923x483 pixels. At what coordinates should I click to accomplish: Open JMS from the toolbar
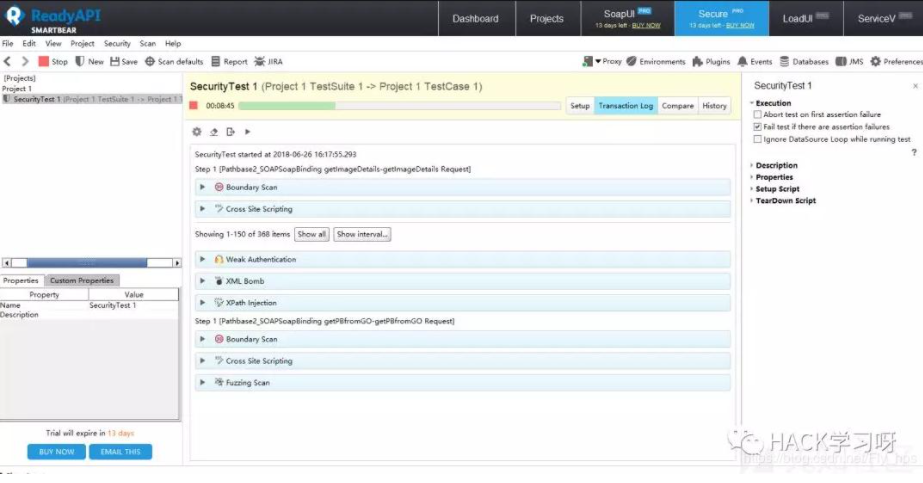pos(849,61)
